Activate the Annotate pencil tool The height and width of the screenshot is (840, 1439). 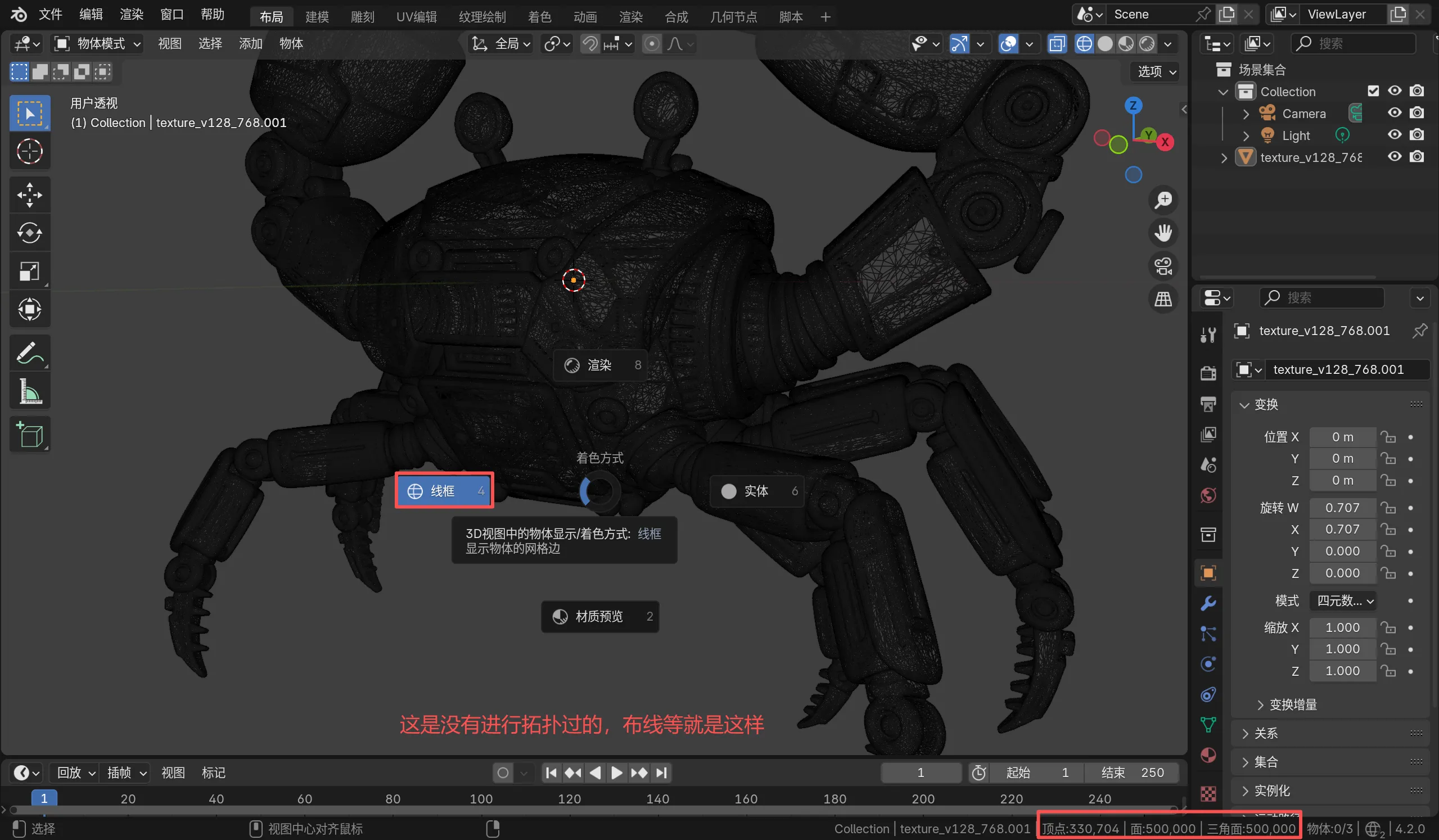click(29, 353)
